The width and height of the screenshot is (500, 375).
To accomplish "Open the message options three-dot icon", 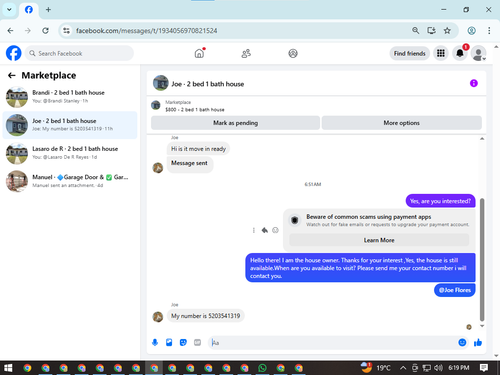I will (254, 230).
